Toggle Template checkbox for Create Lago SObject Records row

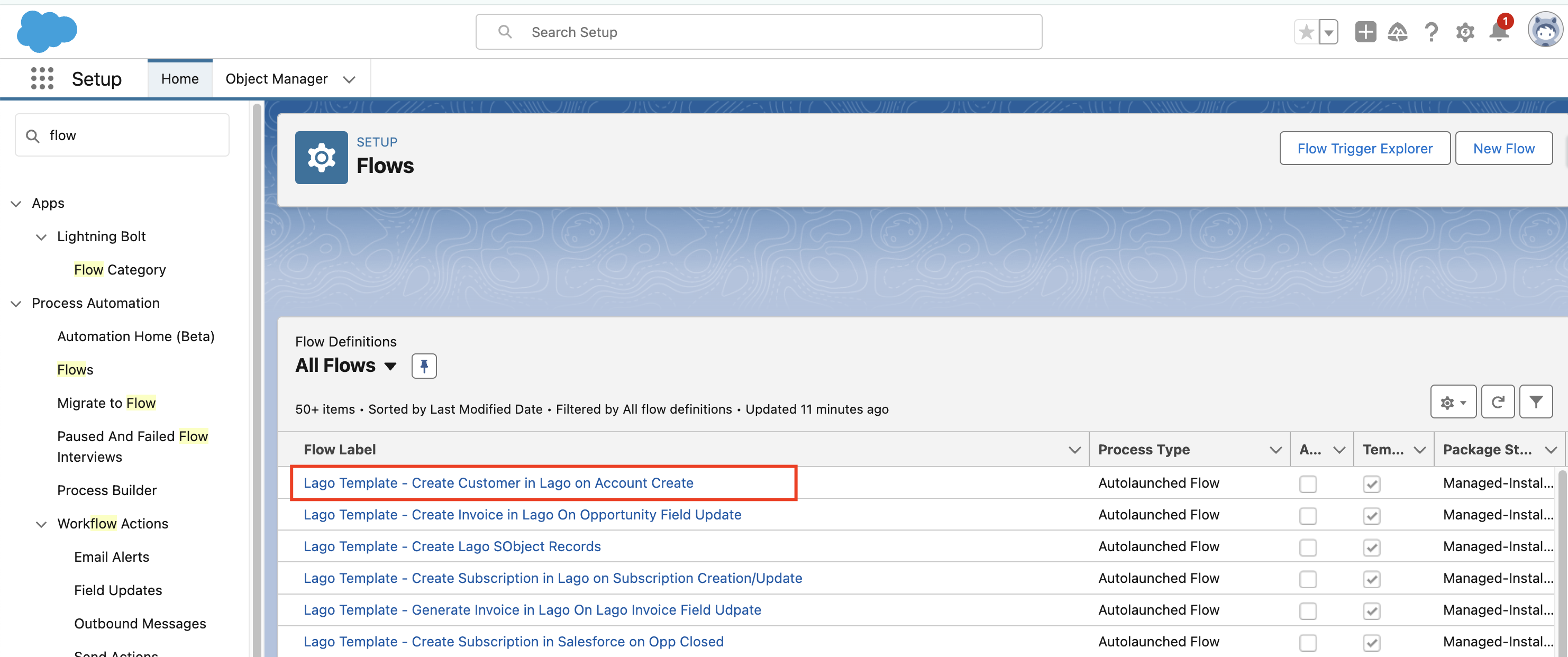[x=1371, y=547]
